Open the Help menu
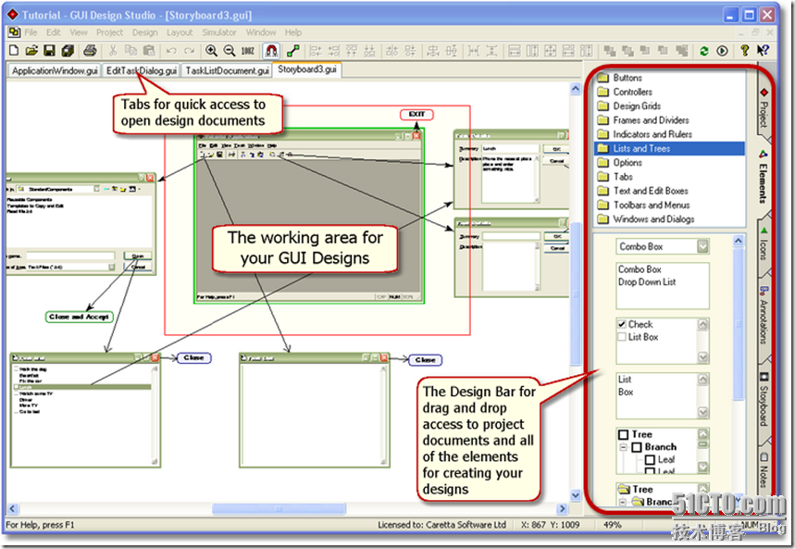The image size is (795, 549). coord(293,32)
